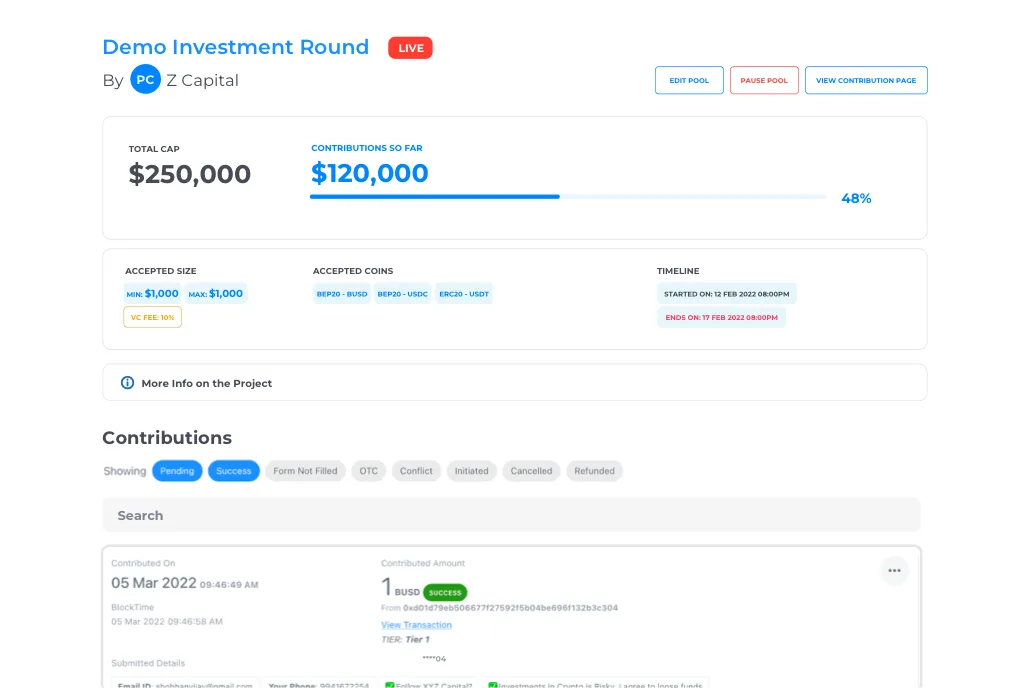Screen dimensions: 1024x688
Task: Click the ERC20 - USDT coin tag
Action: pyautogui.click(x=465, y=294)
